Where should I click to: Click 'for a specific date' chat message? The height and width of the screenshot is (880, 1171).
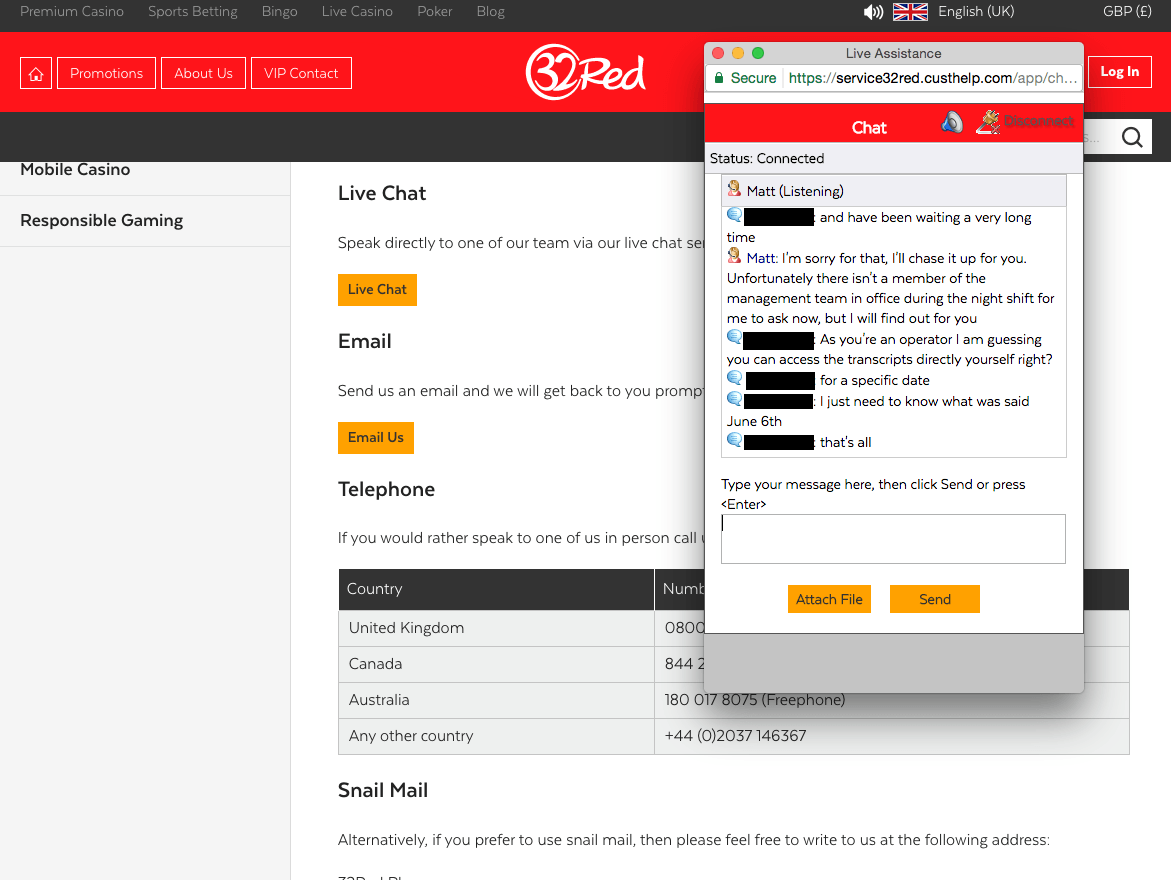pos(875,380)
